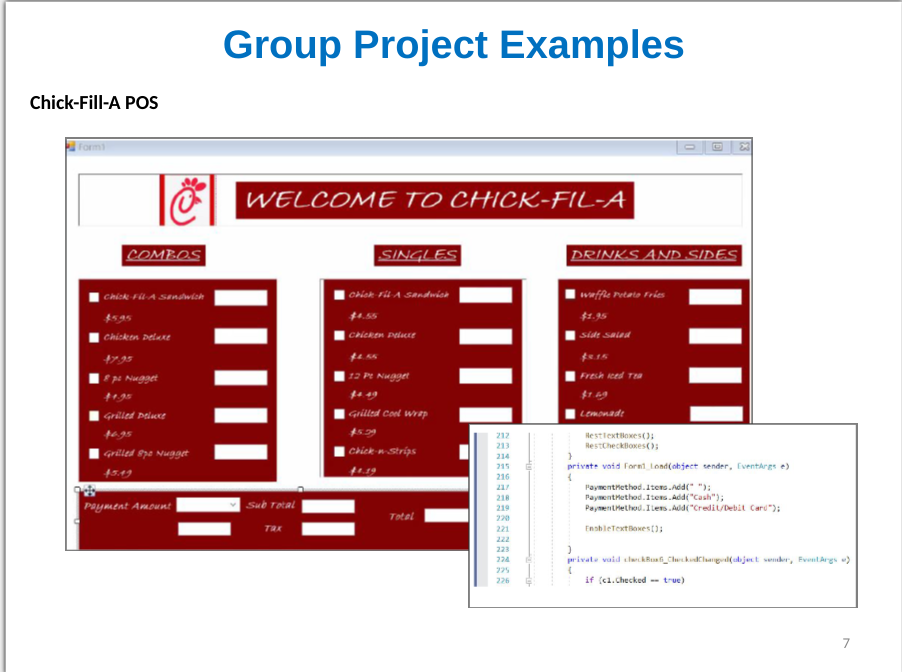Check the Grilled Cool Wrap single
This screenshot has height=672, width=902.
click(339, 413)
